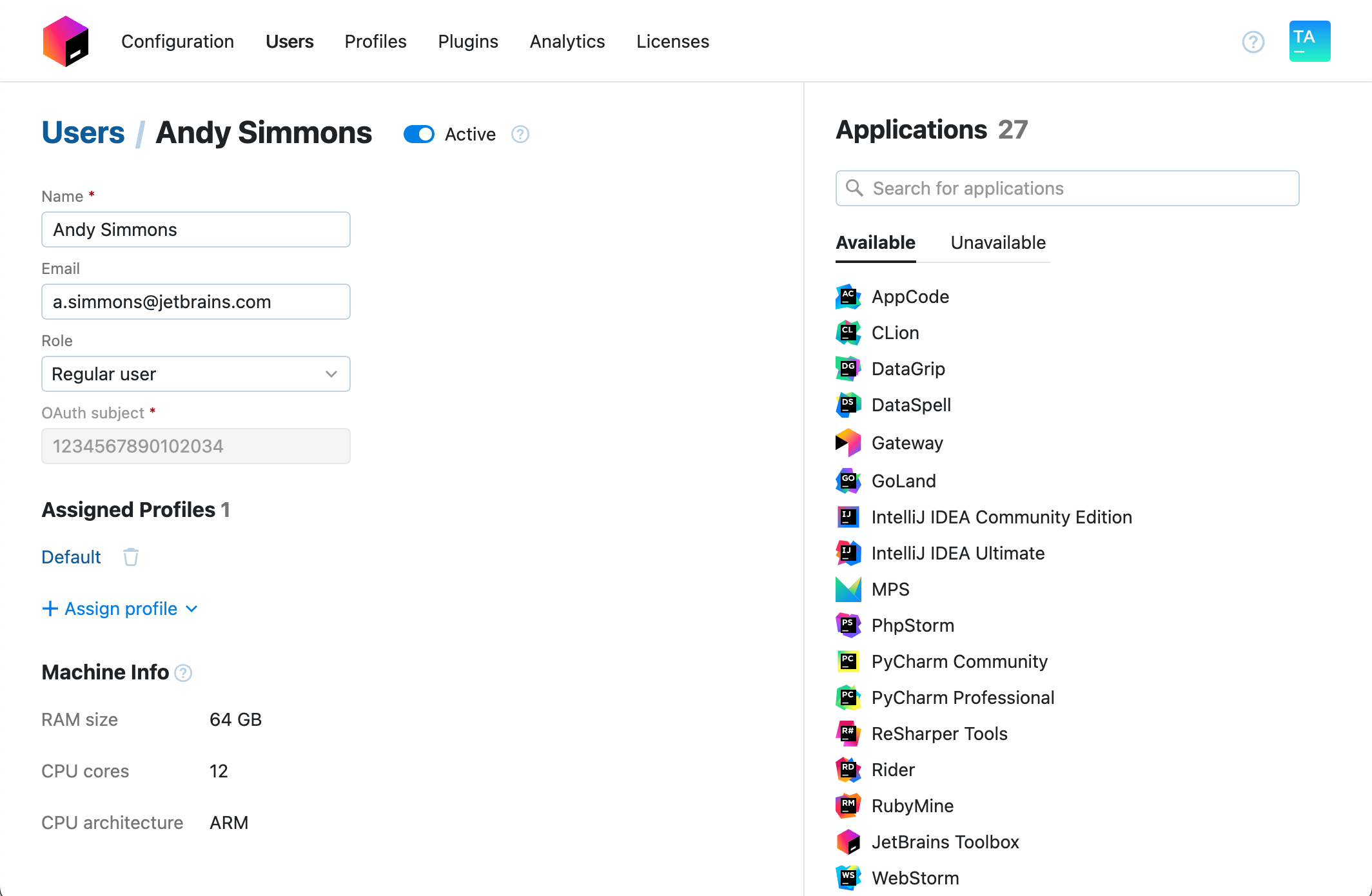Select the PyCharm Professional icon
This screenshot has width=1372, height=896.
click(849, 697)
